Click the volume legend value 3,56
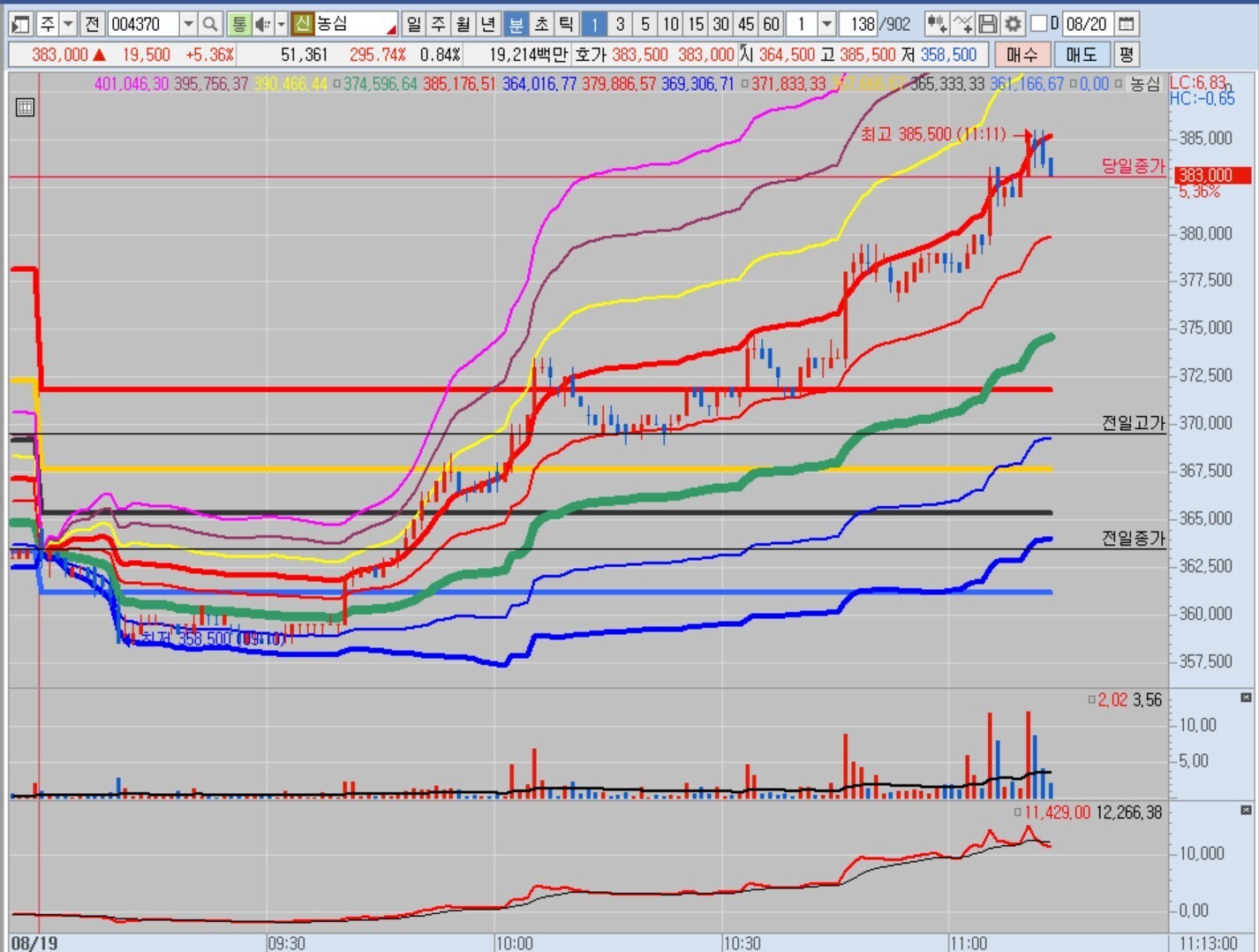1259x952 pixels. point(1148,699)
